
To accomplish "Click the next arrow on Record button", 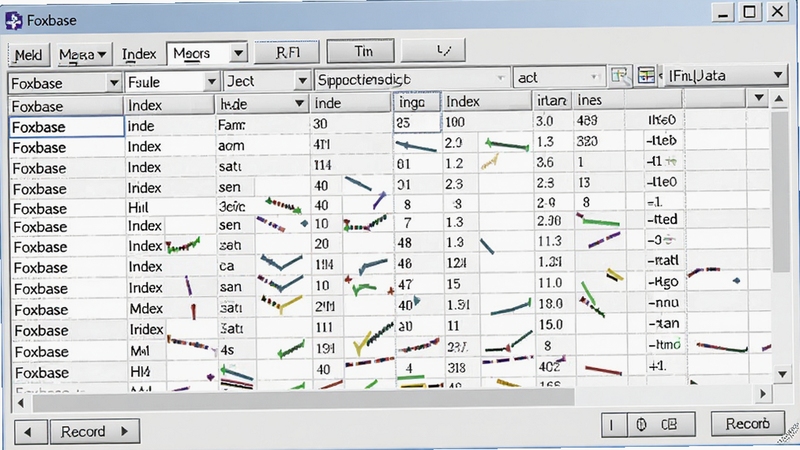I will [x=124, y=432].
